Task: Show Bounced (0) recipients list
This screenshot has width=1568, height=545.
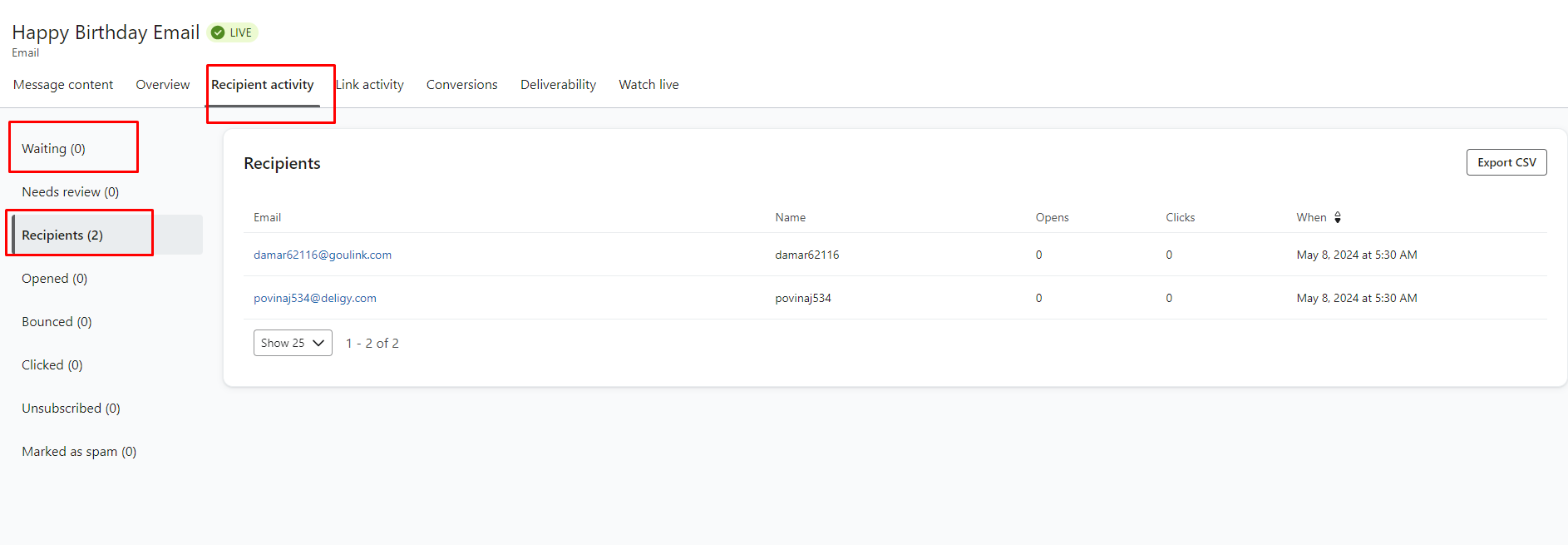Action: coord(57,322)
